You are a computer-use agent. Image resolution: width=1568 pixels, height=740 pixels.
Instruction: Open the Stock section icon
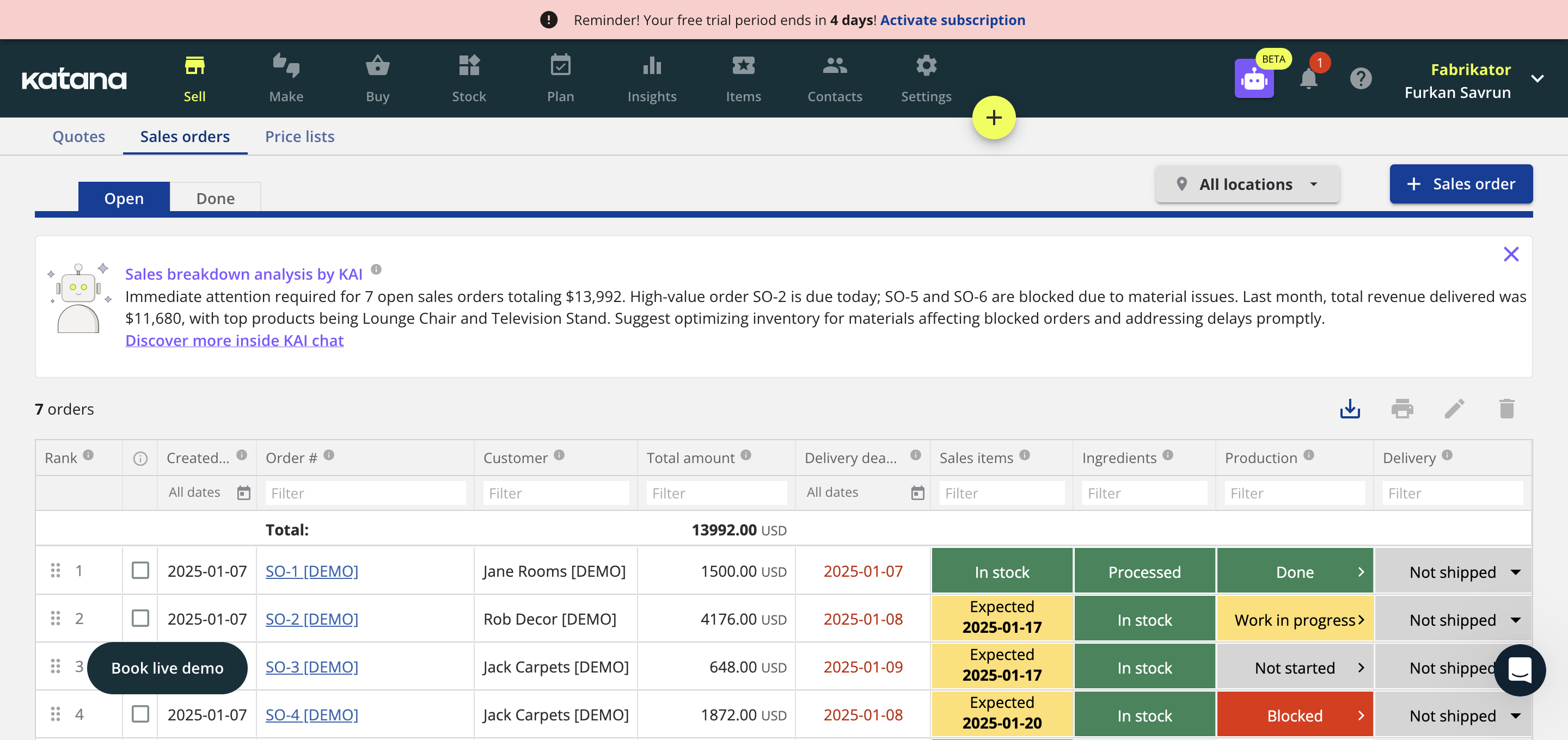(x=469, y=66)
